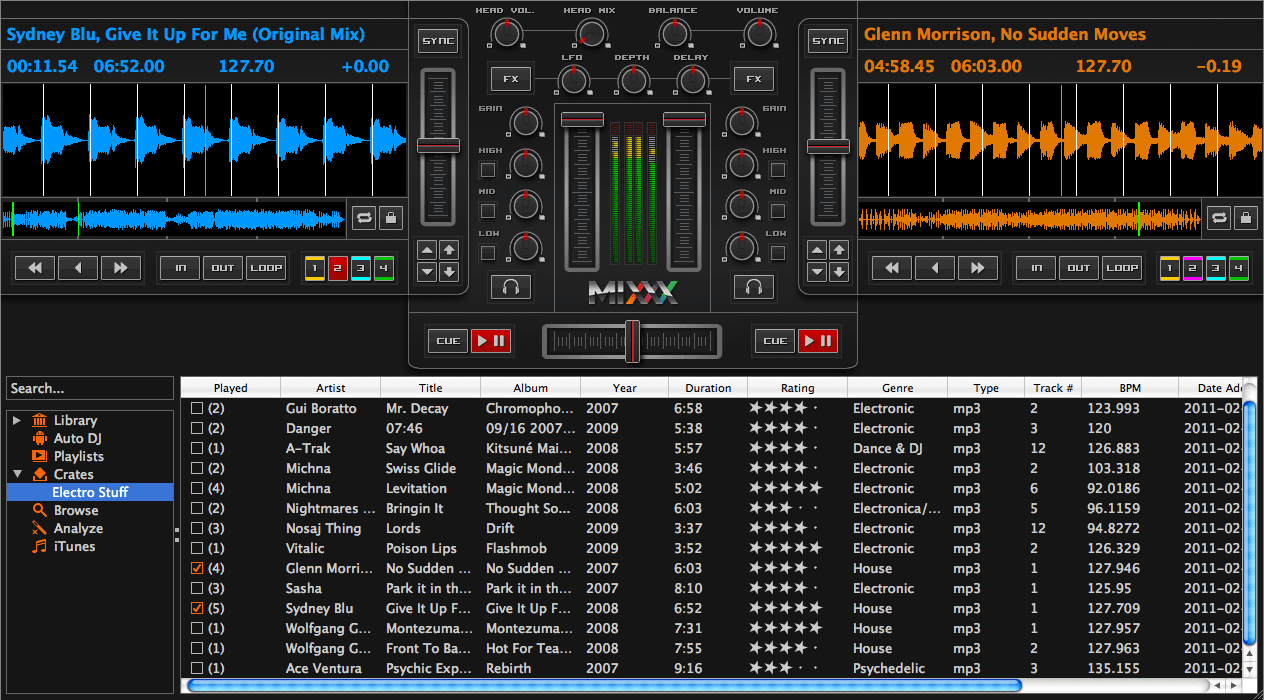Activate headphone pre-listen on the left mixer channel
The height and width of the screenshot is (700, 1264).
point(512,287)
